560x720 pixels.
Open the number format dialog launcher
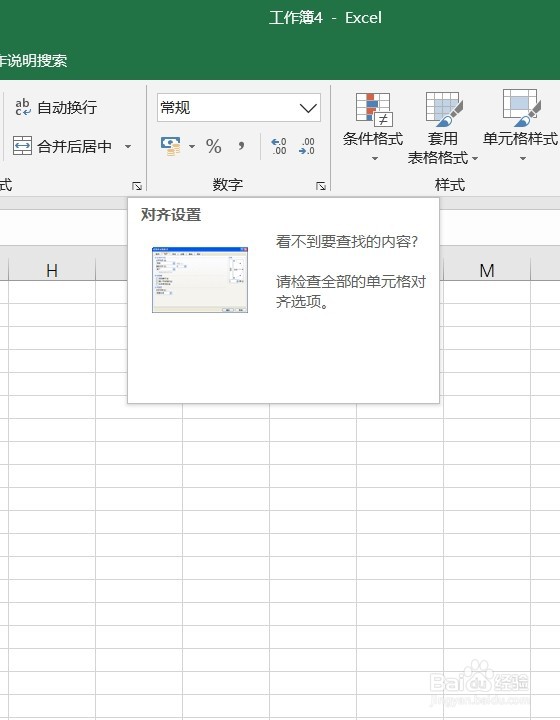[x=321, y=186]
